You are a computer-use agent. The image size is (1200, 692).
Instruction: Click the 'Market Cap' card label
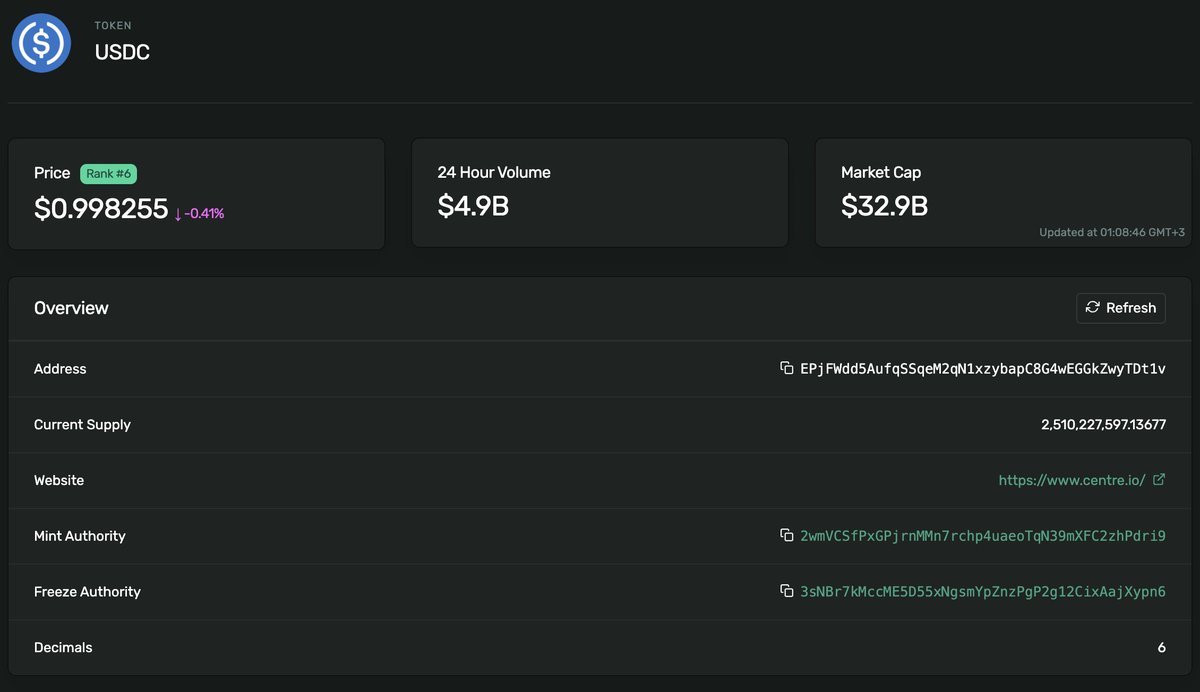click(881, 172)
